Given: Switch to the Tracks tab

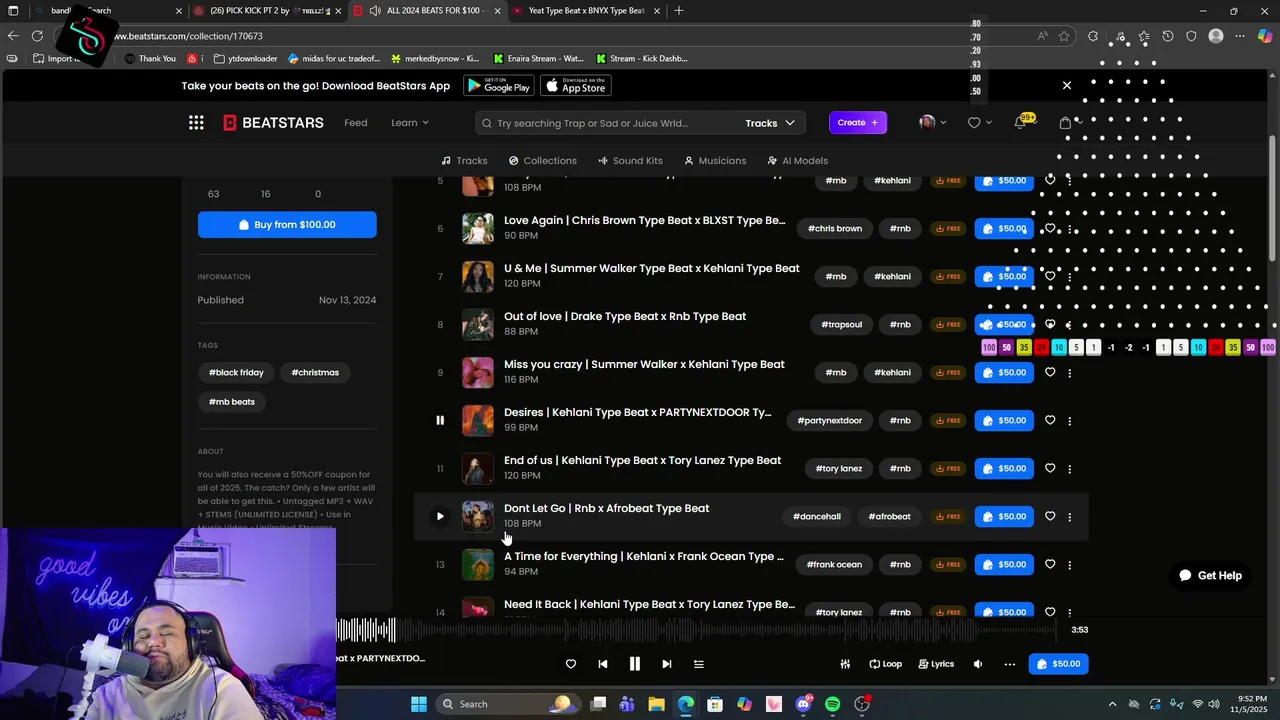Looking at the screenshot, I should 464,160.
